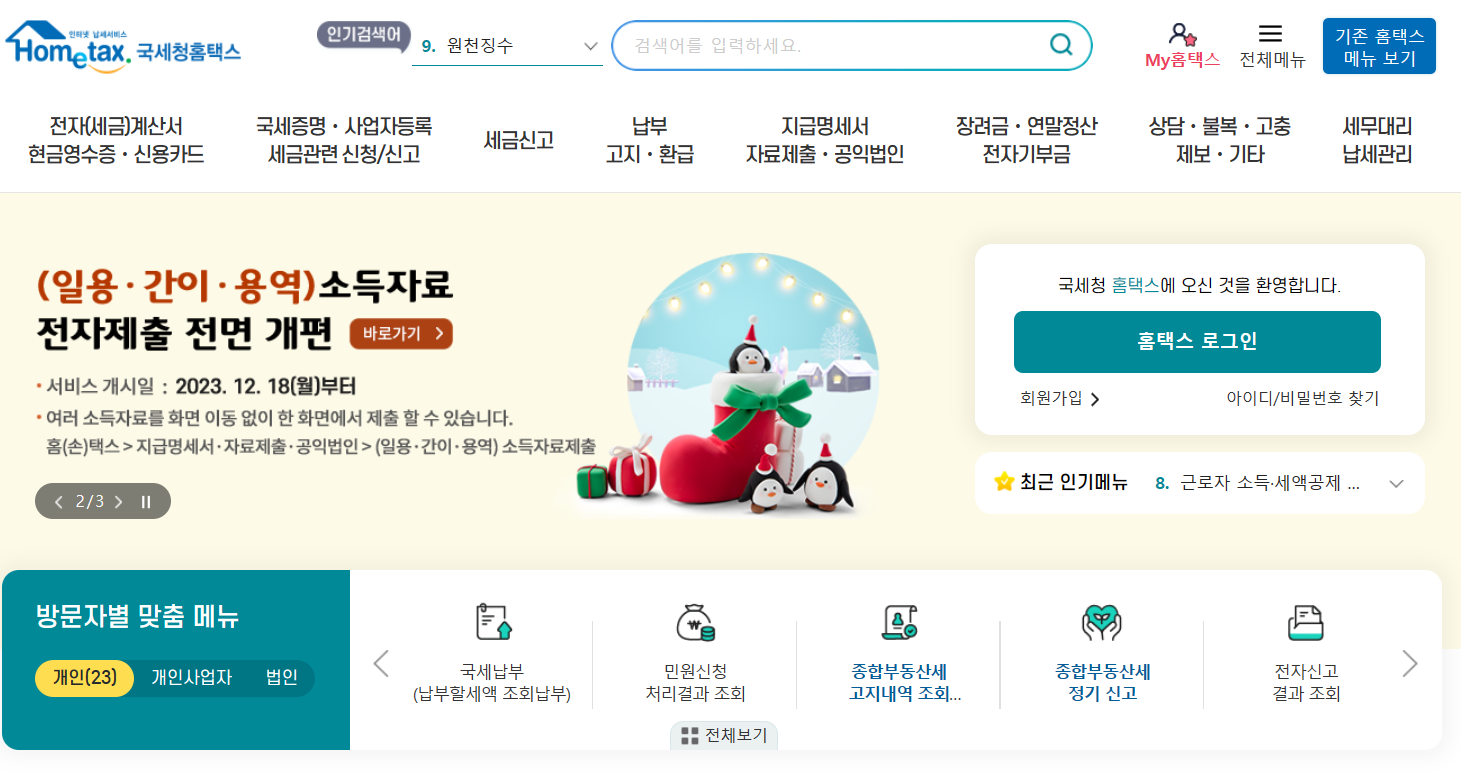The image size is (1461, 781).
Task: Click the search keyword input field
Action: 835,45
